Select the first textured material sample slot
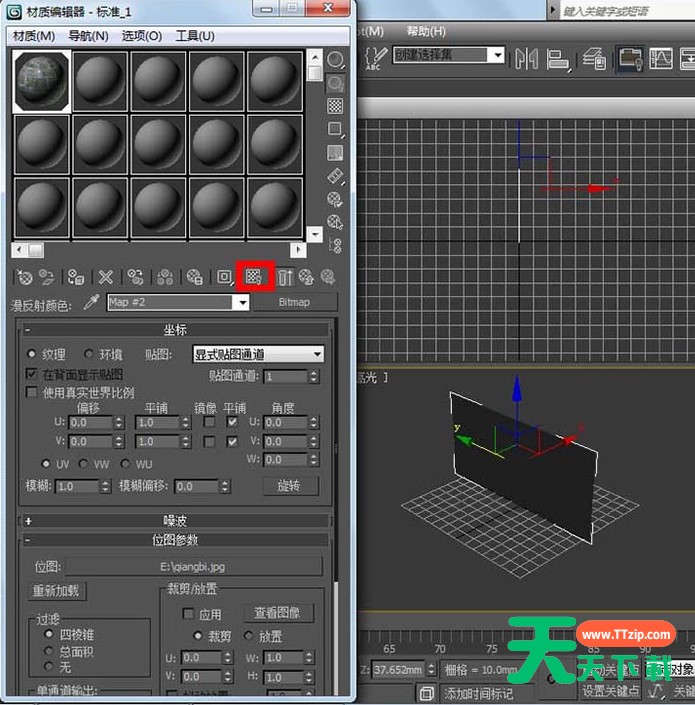This screenshot has height=705, width=695. click(x=42, y=81)
